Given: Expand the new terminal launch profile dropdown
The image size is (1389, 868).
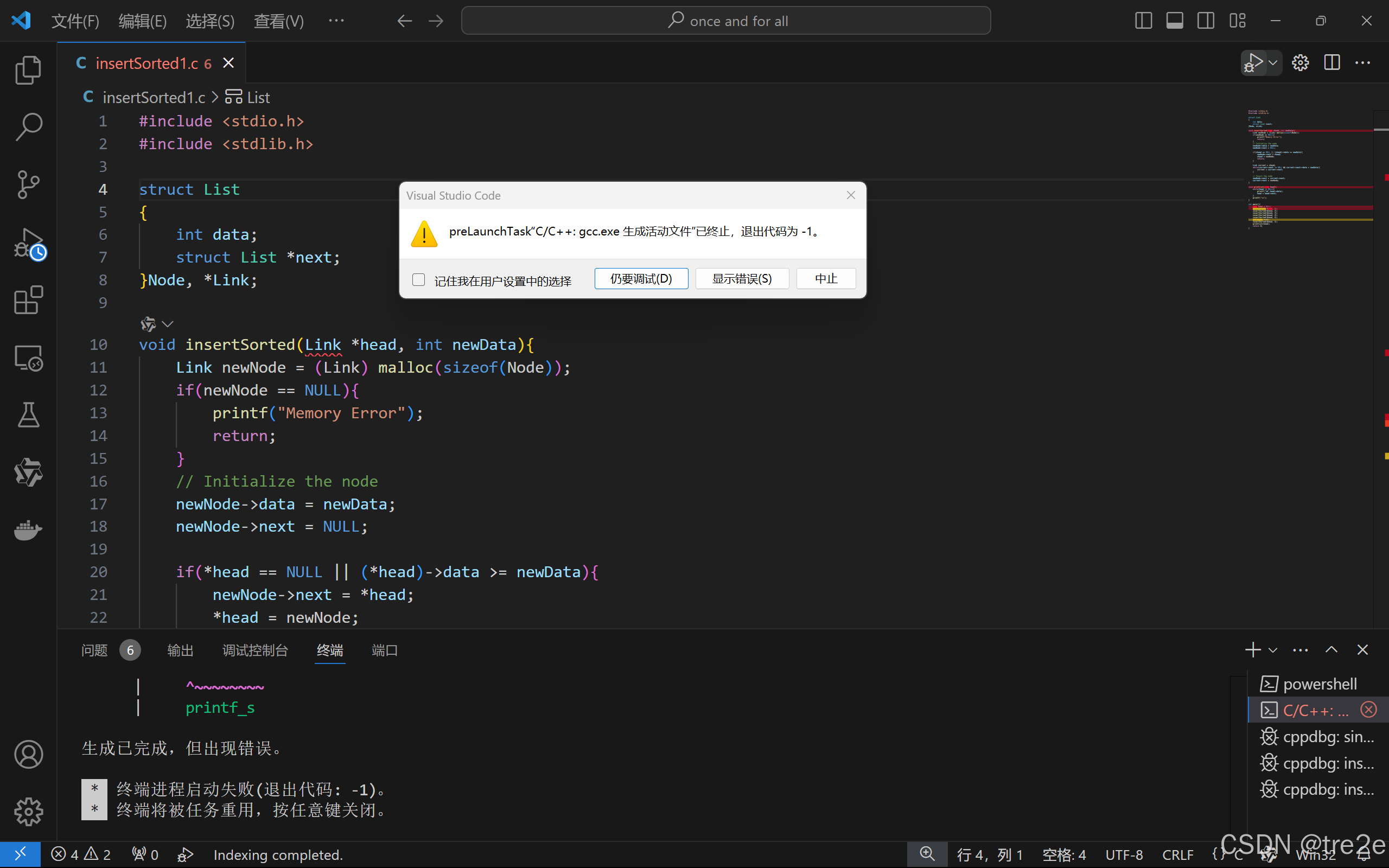Looking at the screenshot, I should pos(1273,650).
